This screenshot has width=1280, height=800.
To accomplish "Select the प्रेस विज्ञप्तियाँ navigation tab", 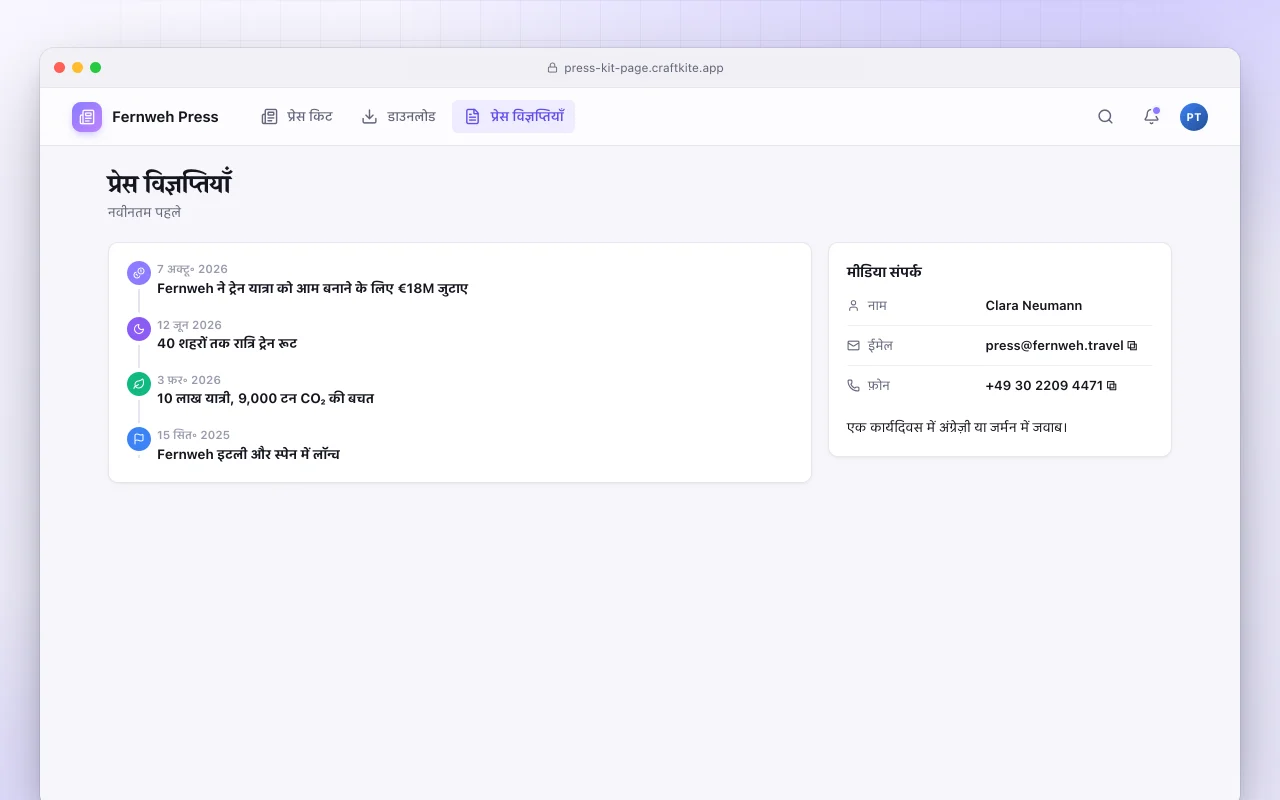I will 513,117.
